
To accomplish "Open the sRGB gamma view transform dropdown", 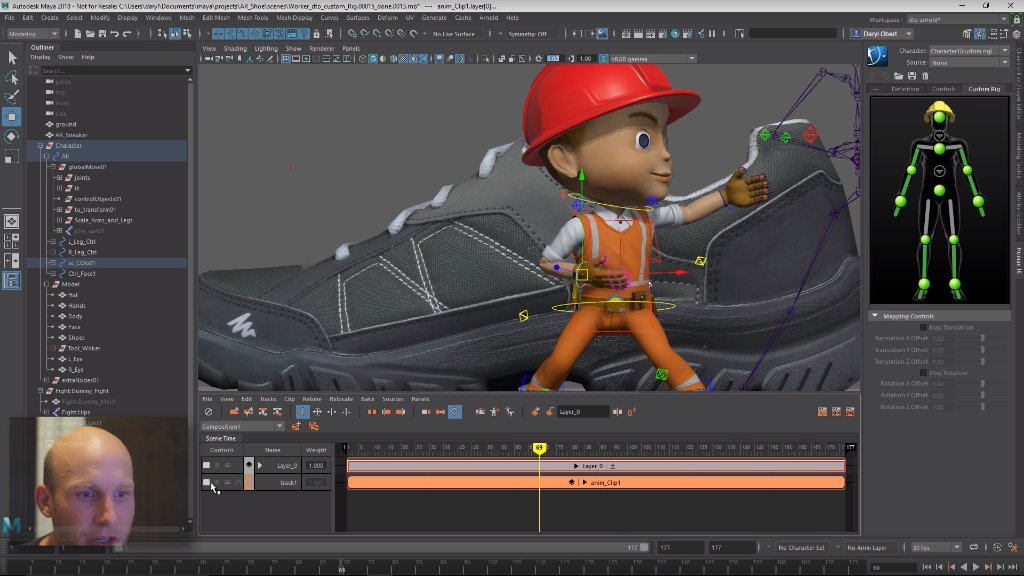I will point(653,59).
